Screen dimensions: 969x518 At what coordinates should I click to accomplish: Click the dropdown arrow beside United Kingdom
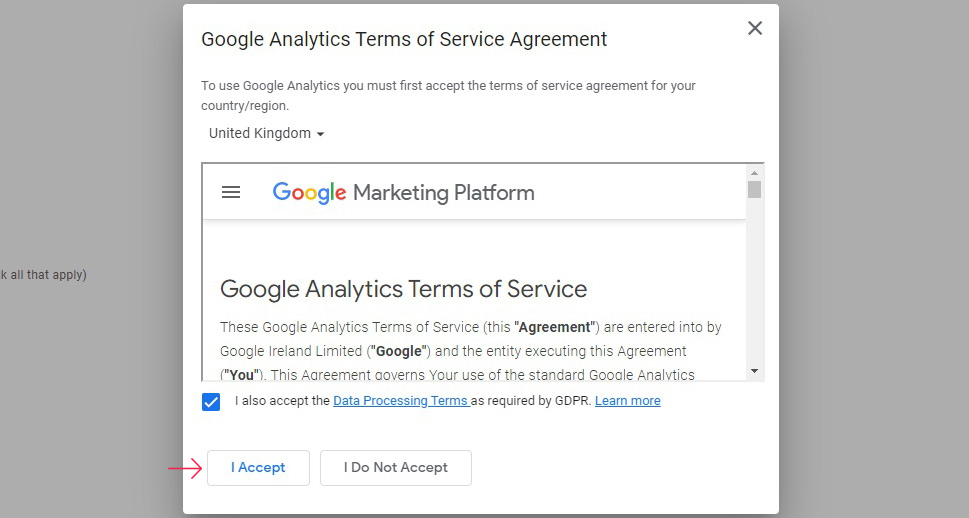(320, 134)
